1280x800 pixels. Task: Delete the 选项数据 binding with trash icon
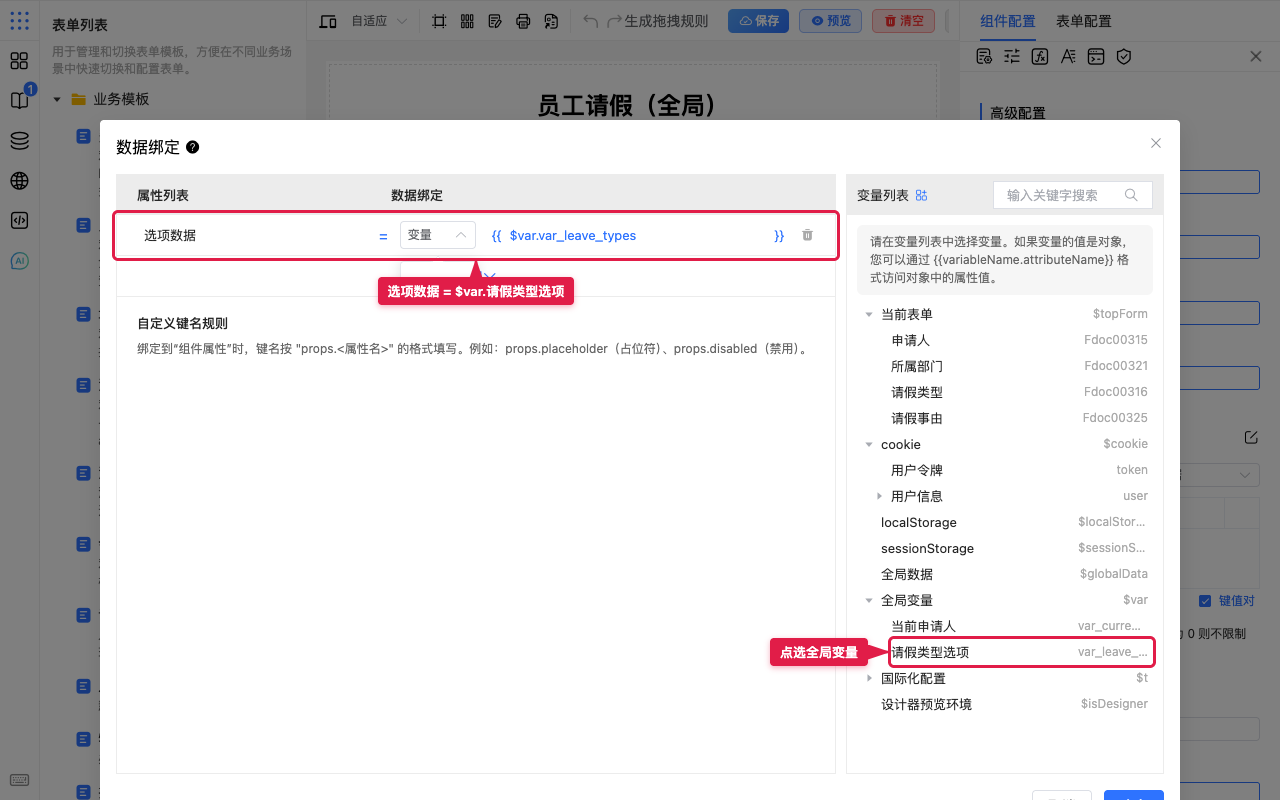807,235
